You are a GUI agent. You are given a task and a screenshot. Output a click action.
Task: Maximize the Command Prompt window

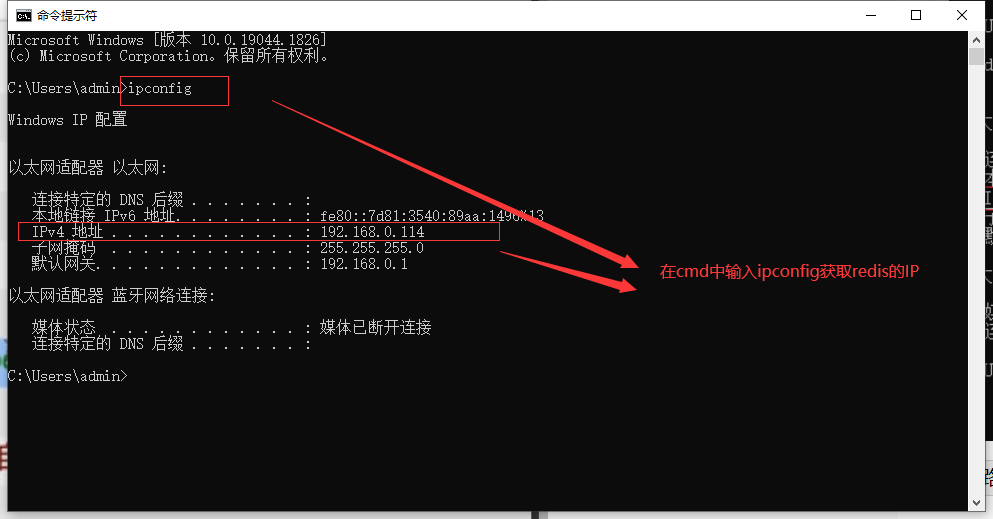pyautogui.click(x=916, y=15)
